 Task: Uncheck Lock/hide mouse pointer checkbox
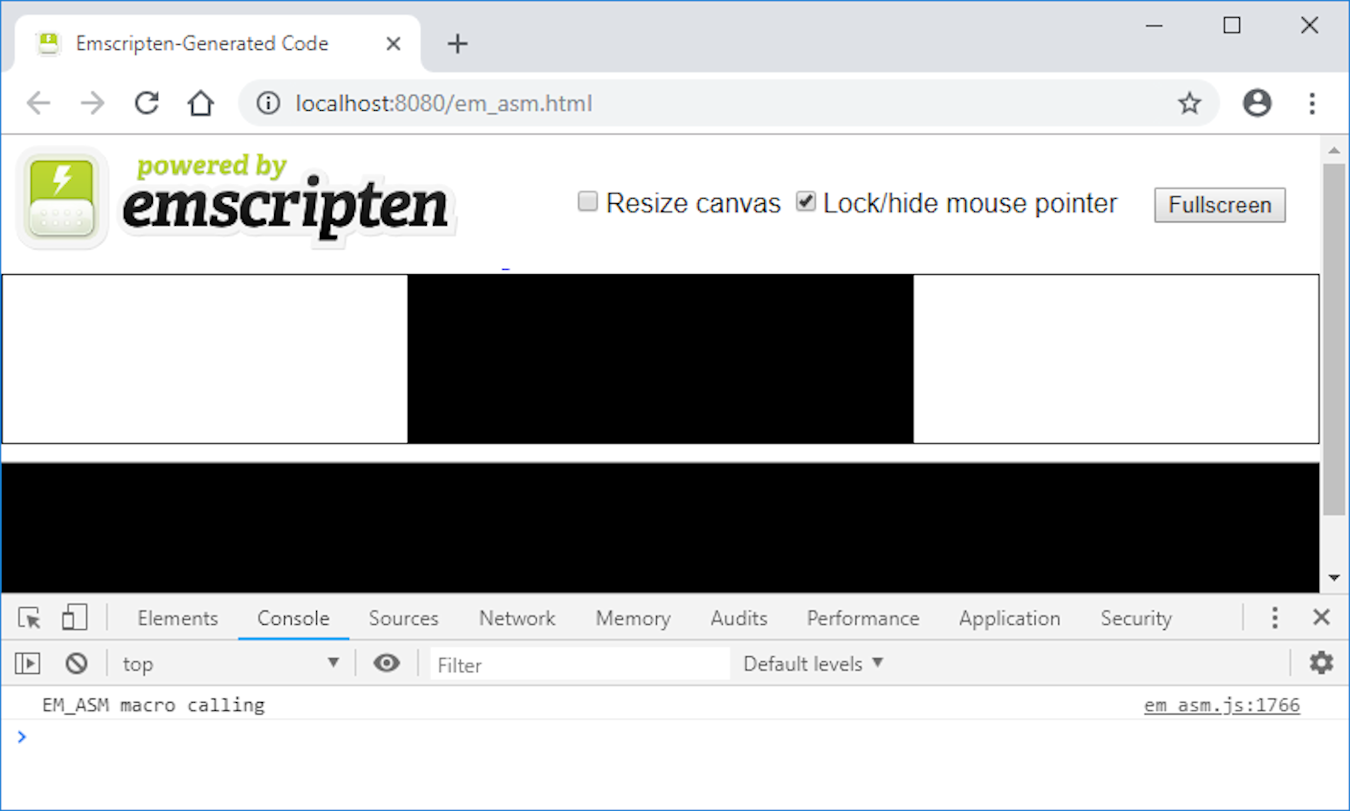point(805,203)
